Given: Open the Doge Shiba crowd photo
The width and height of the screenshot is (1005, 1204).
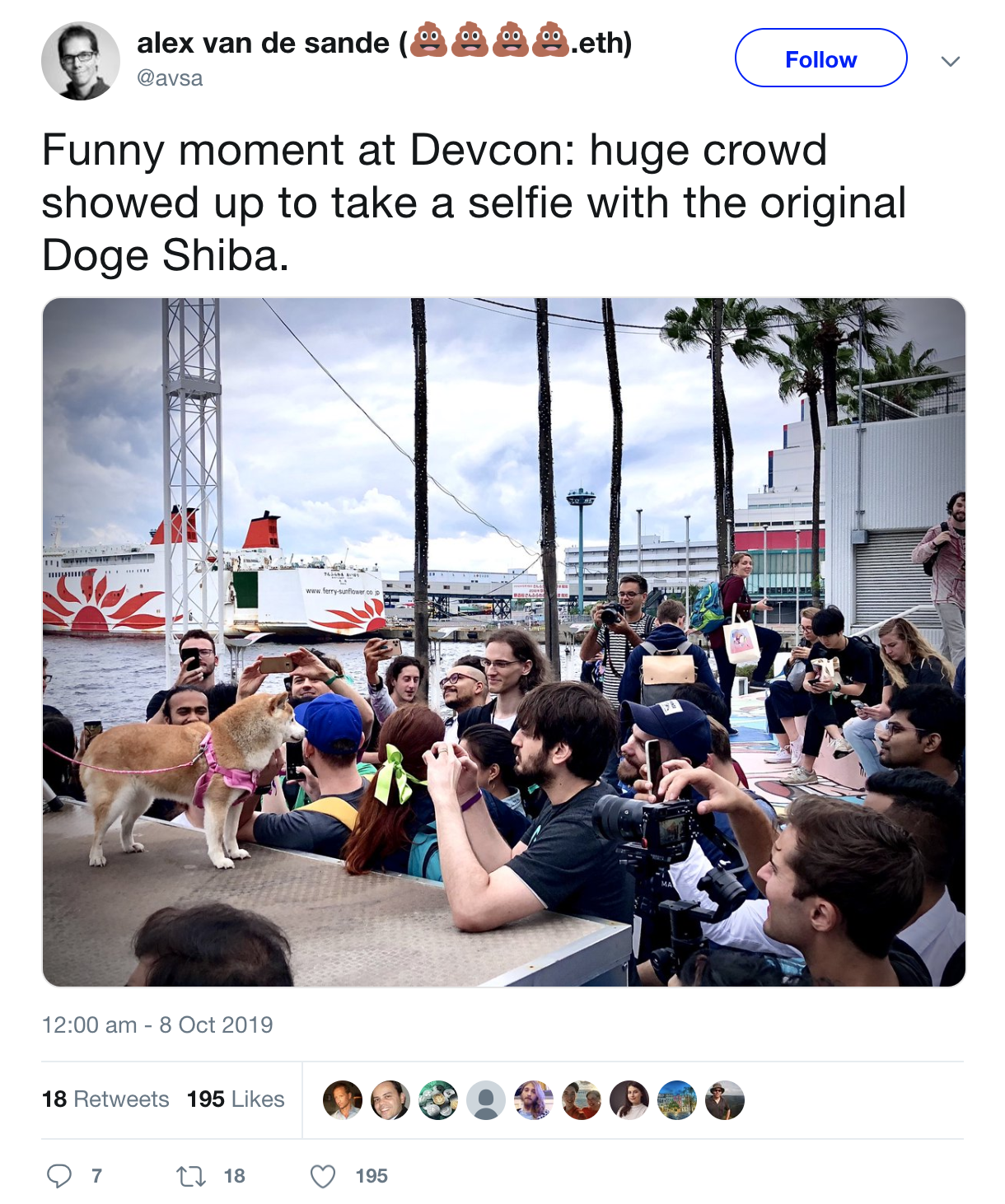Looking at the screenshot, I should [503, 642].
